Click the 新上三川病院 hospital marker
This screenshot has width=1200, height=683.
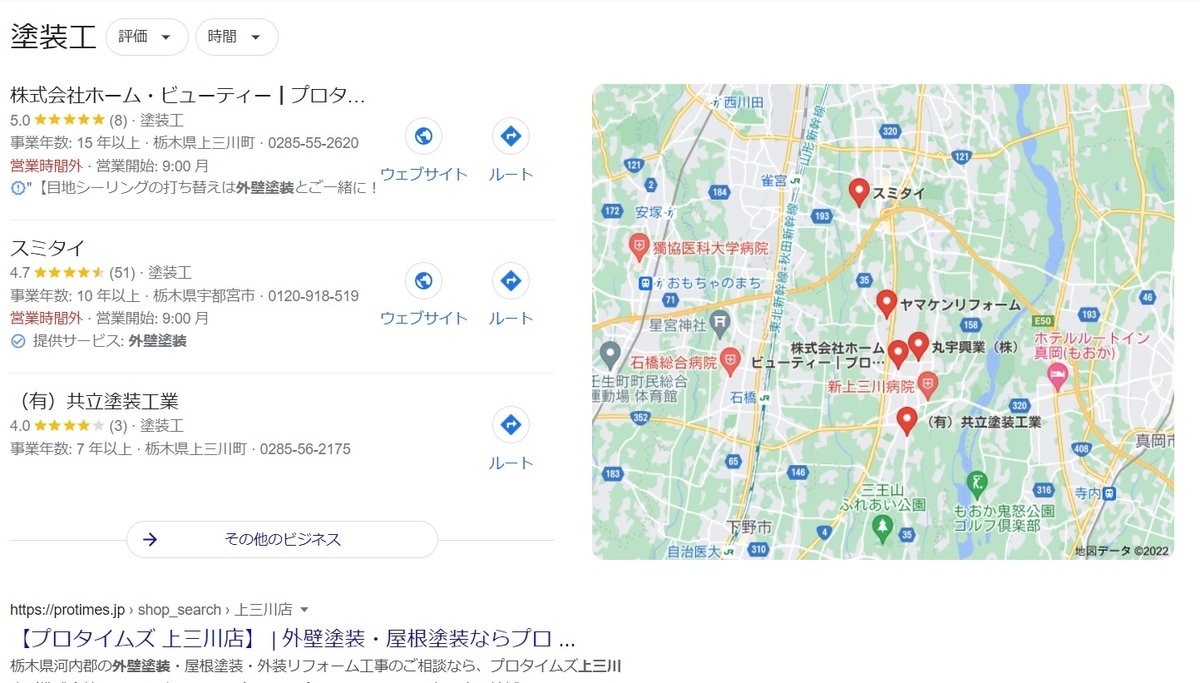pos(928,384)
